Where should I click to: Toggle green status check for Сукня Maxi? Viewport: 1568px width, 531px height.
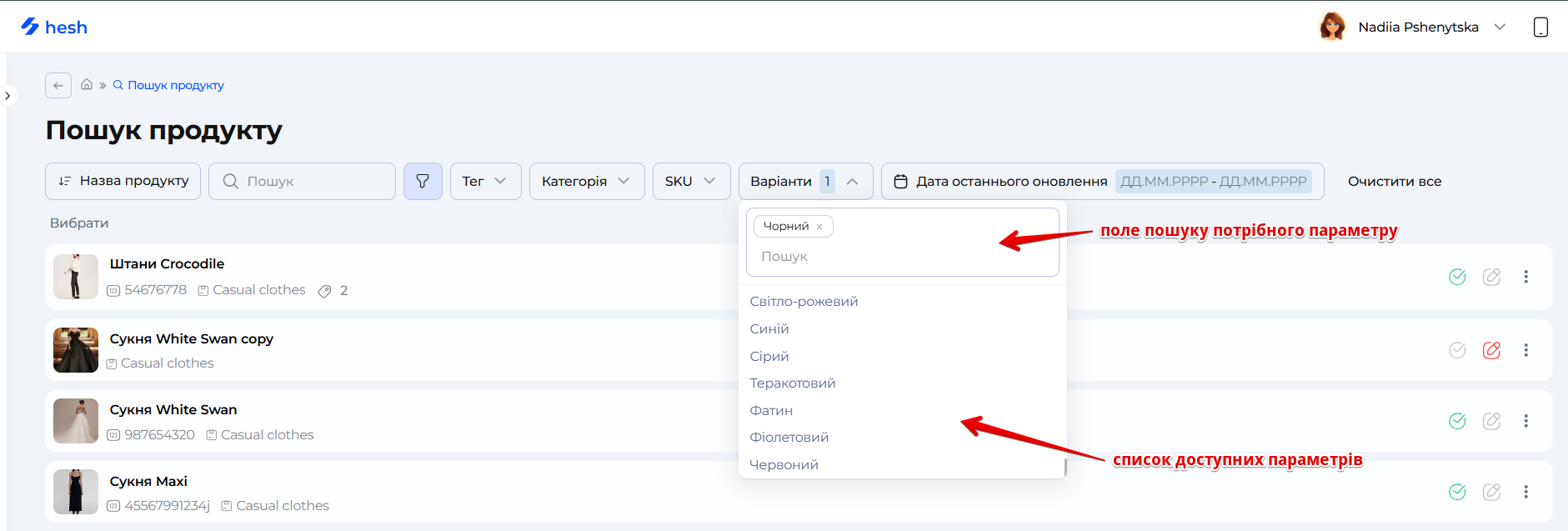click(1457, 492)
